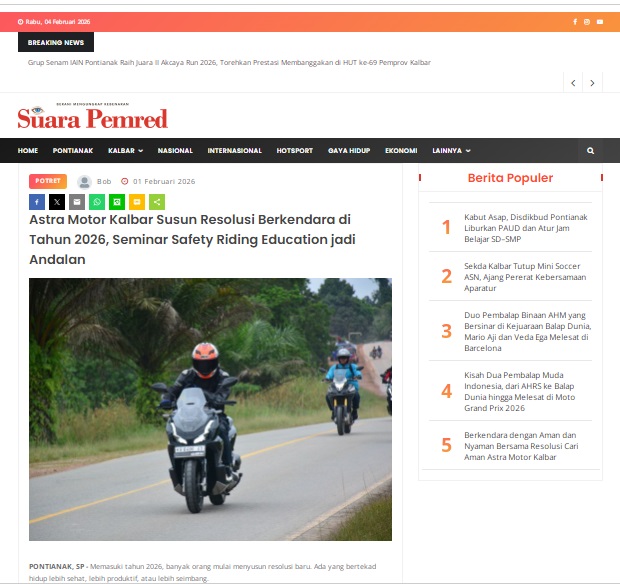Viewport: 620px width, 584px height.
Task: Open the HOTSPORT menu section
Action: tap(295, 151)
